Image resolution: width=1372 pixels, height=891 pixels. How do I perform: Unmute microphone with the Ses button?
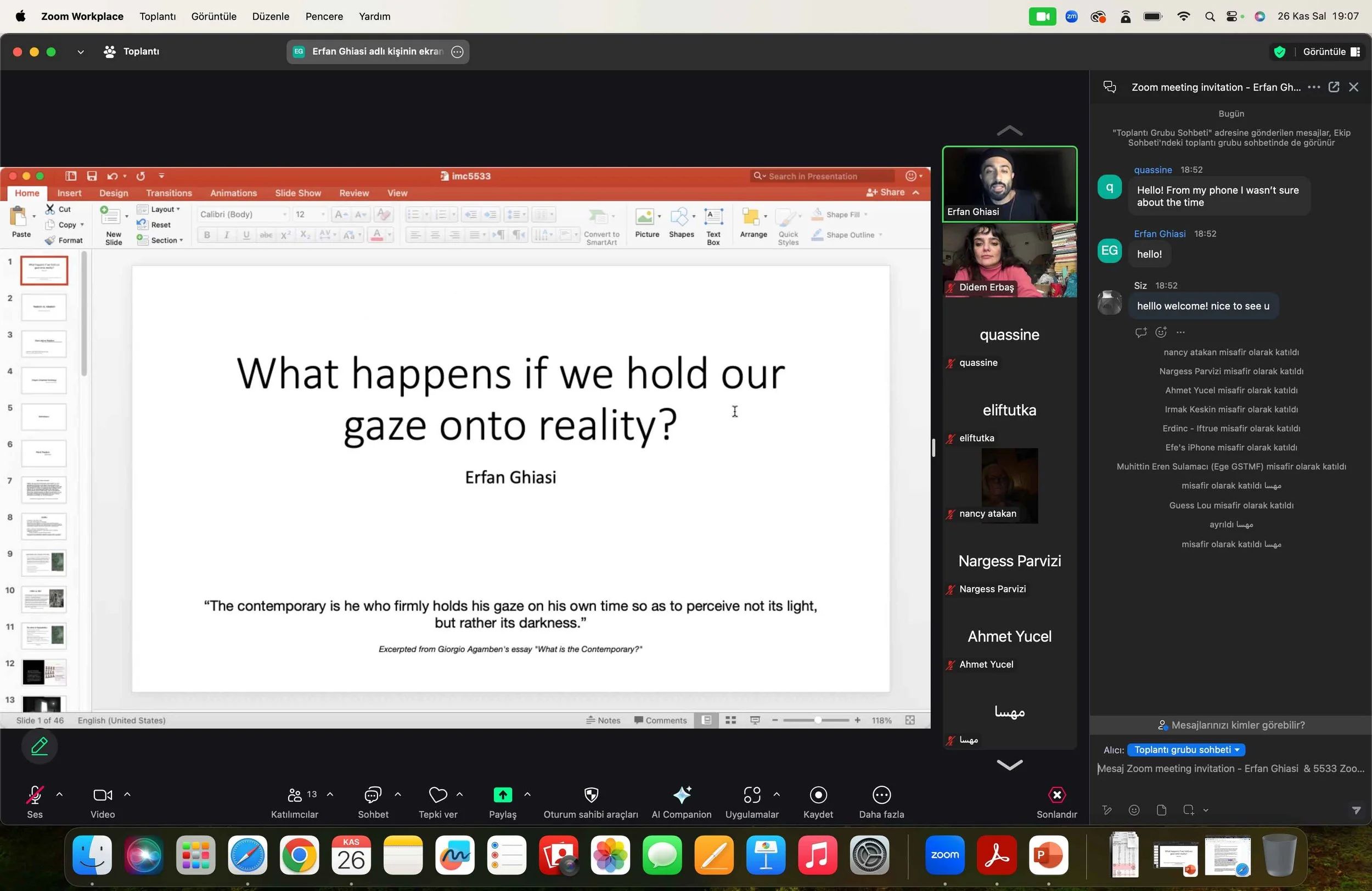point(35,796)
